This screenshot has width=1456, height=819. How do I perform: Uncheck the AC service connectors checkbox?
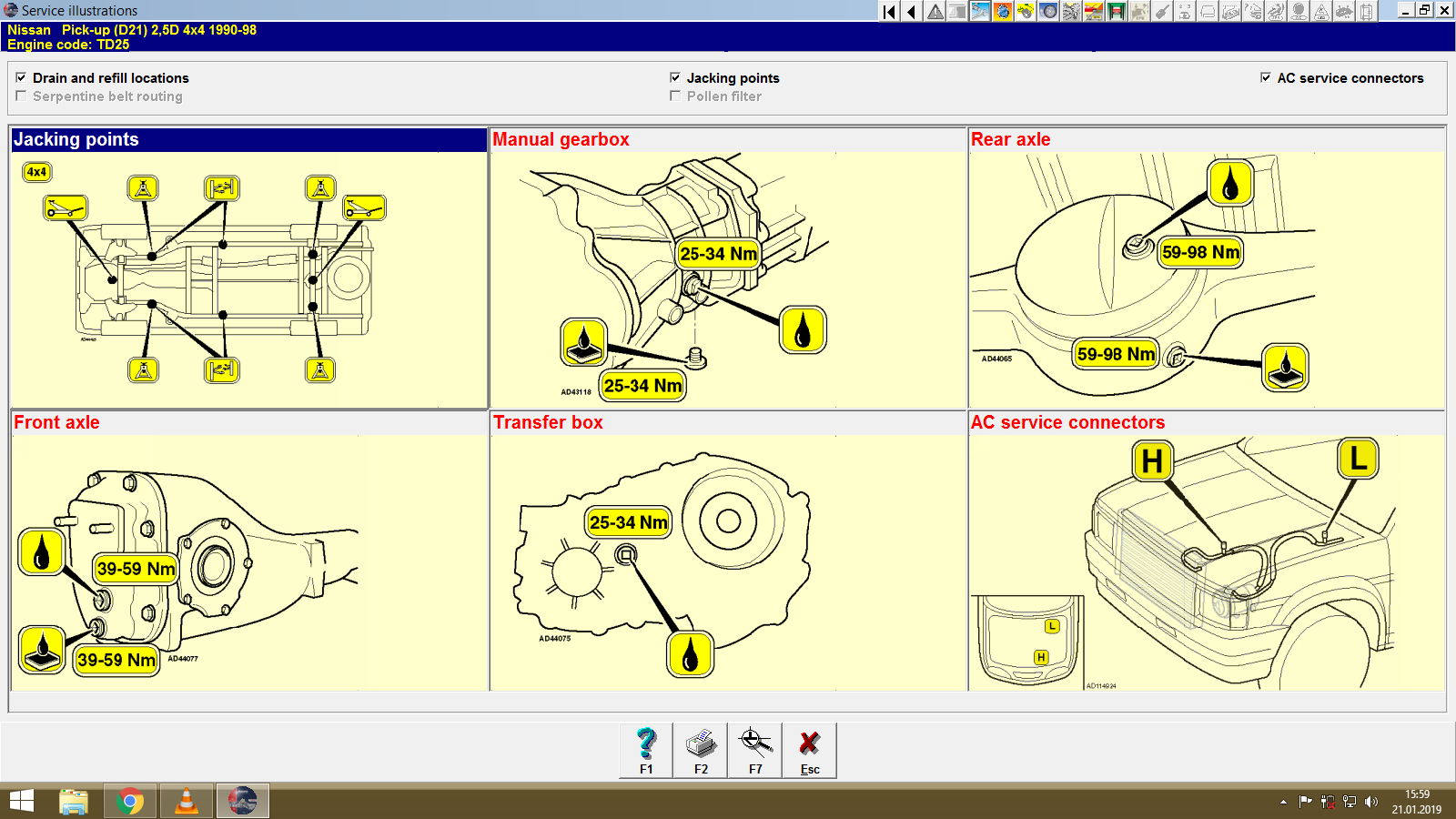1265,77
